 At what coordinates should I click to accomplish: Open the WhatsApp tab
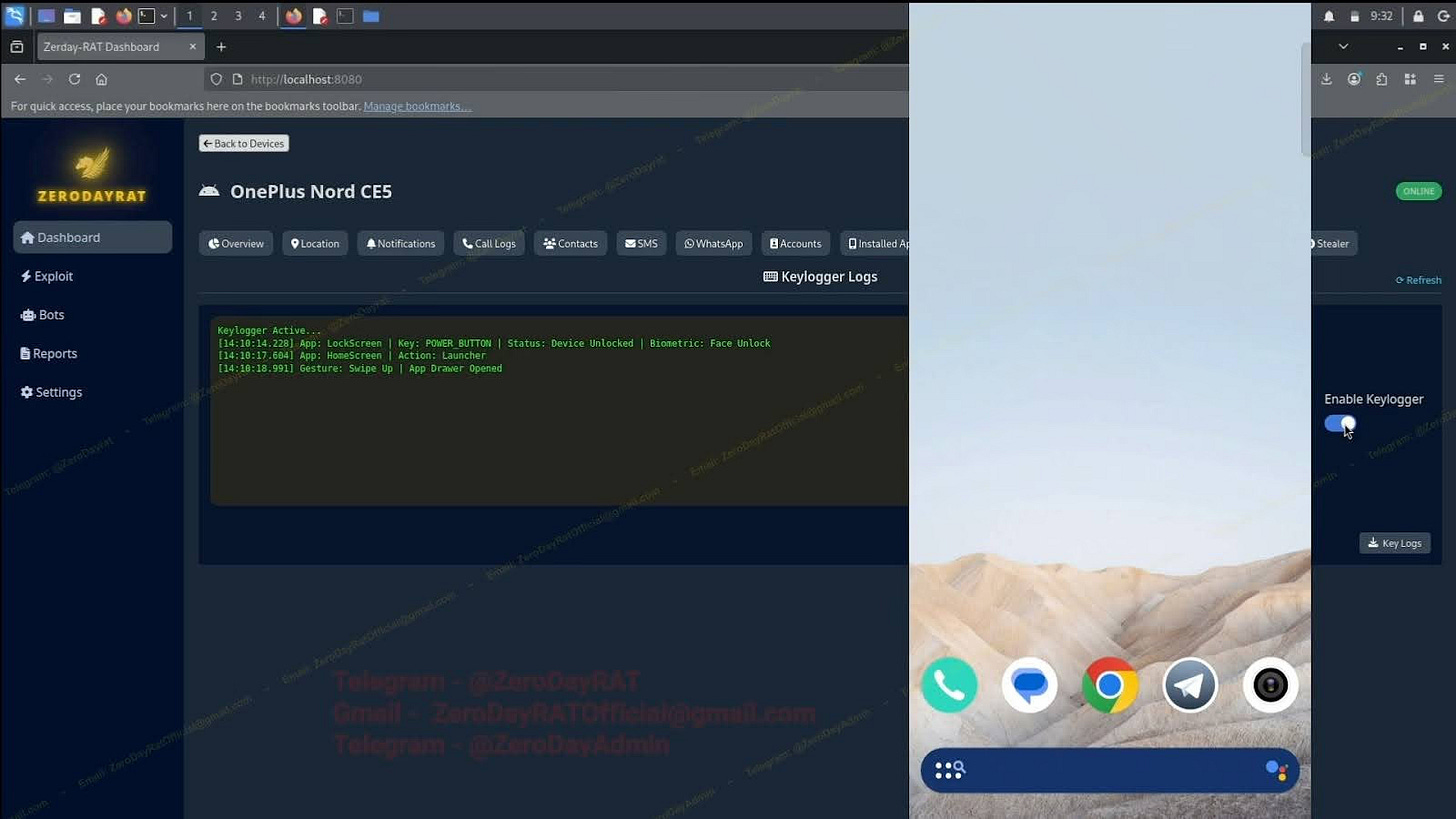pos(714,243)
